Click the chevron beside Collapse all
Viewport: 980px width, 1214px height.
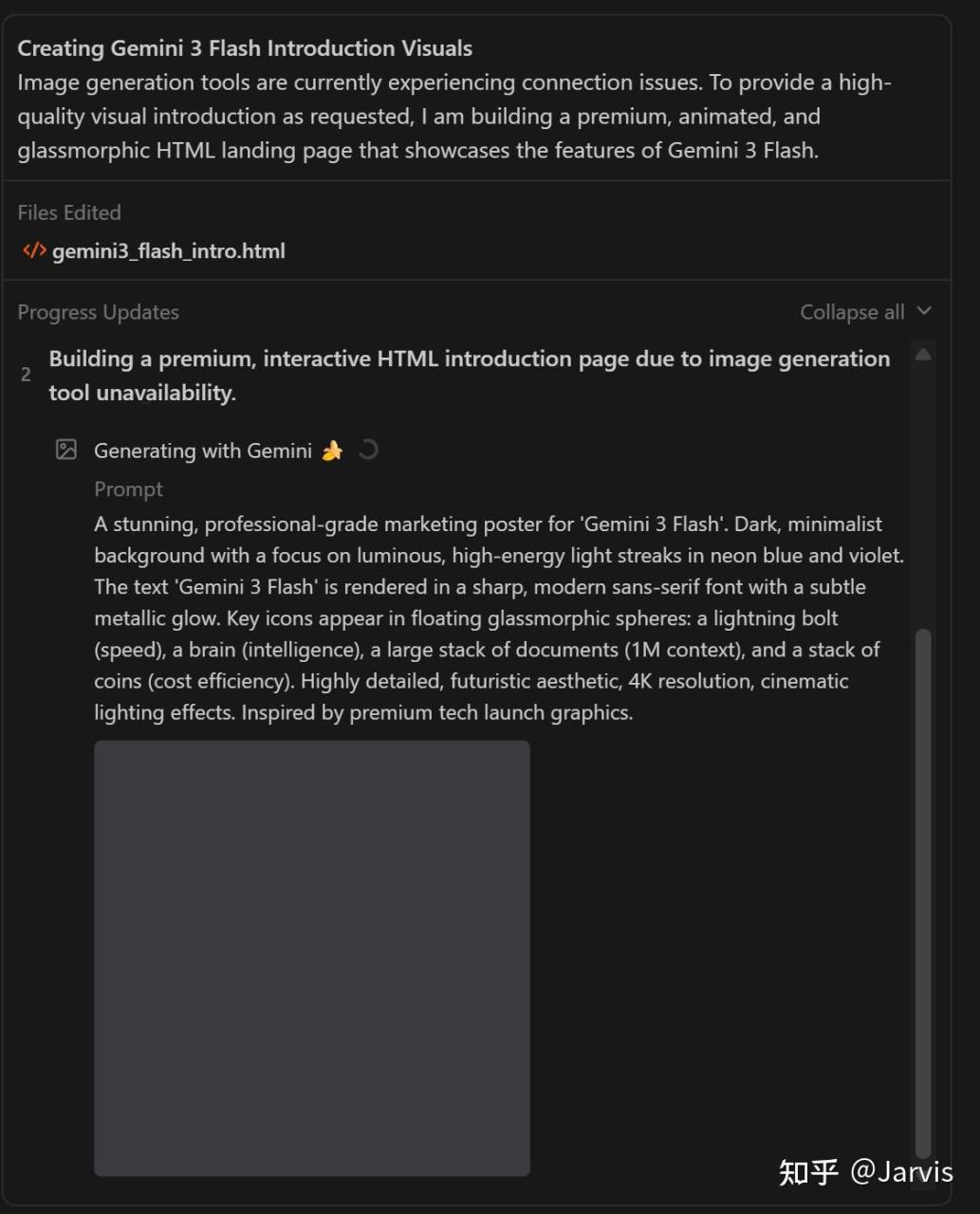[x=925, y=311]
